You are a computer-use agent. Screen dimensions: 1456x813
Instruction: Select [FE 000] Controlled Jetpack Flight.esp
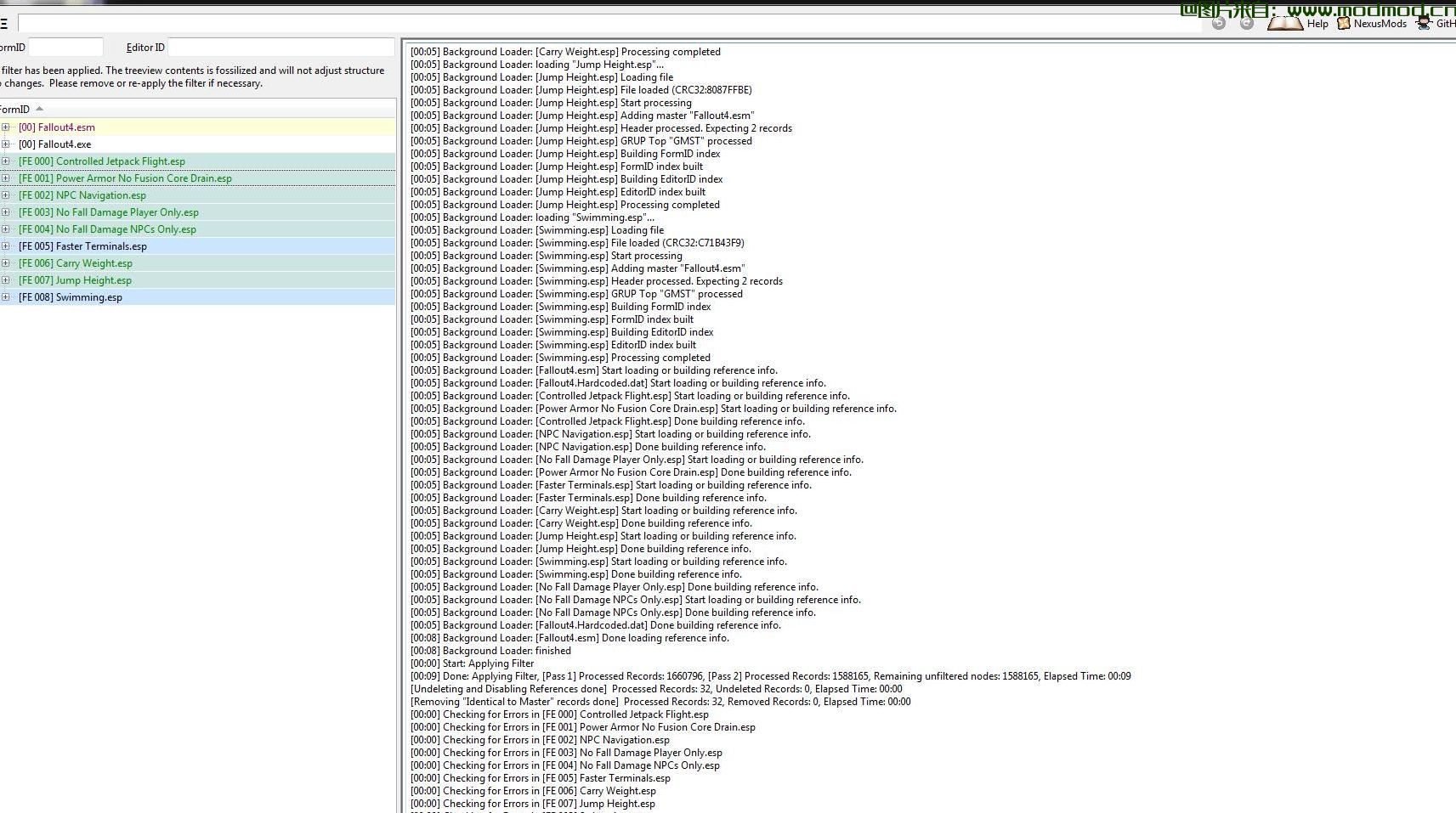coord(197,161)
